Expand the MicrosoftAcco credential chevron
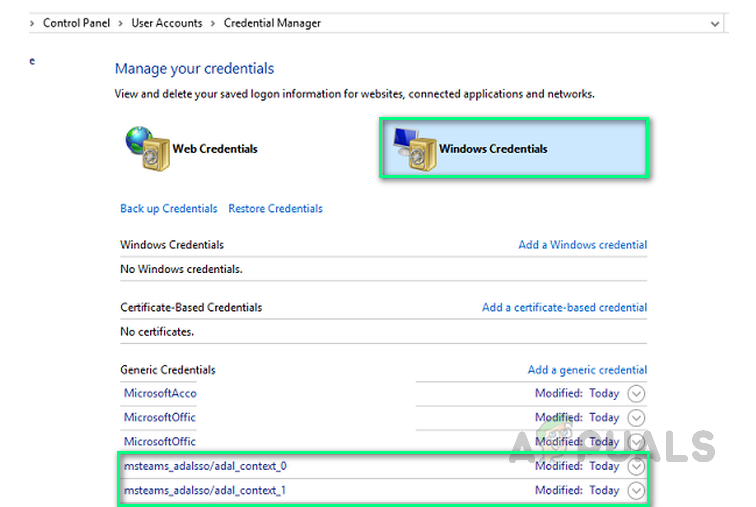Screen dimensions: 756x507 pyautogui.click(x=637, y=394)
